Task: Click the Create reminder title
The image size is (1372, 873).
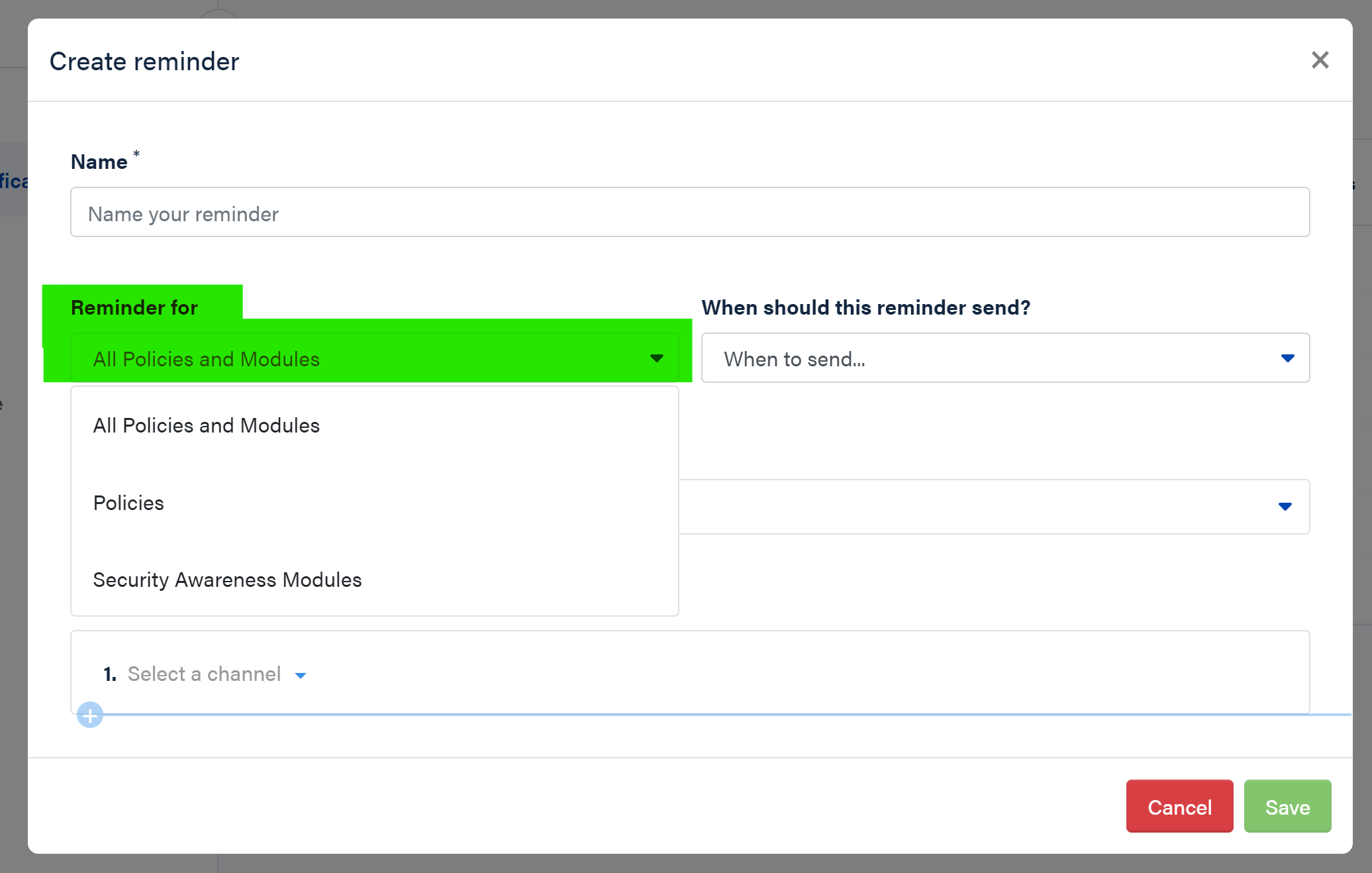Action: point(144,61)
